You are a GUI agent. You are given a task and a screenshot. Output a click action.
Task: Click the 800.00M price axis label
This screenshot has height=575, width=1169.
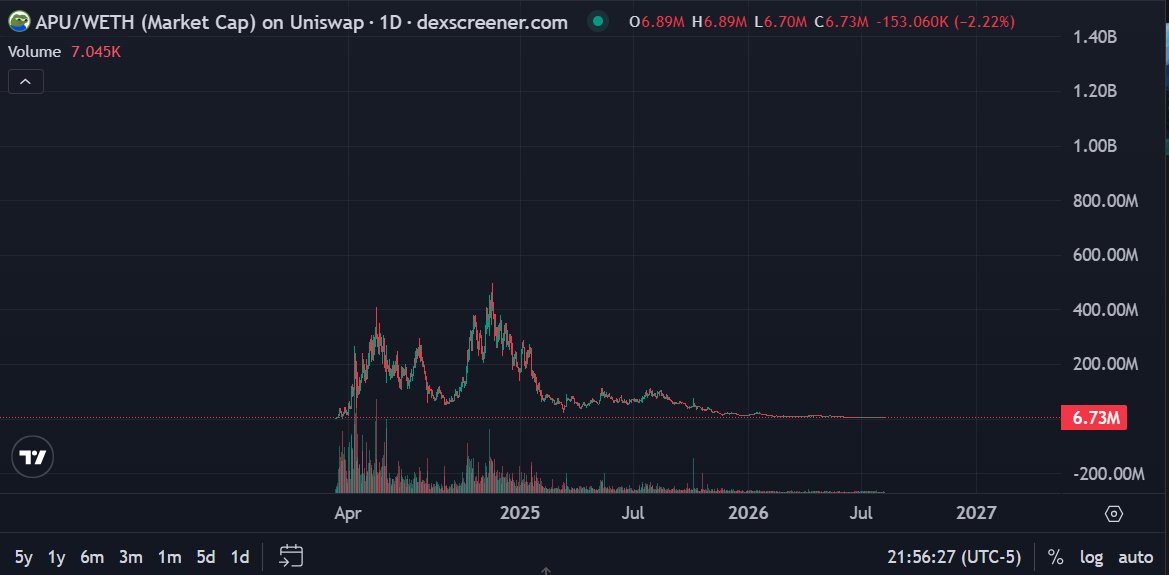click(1106, 201)
